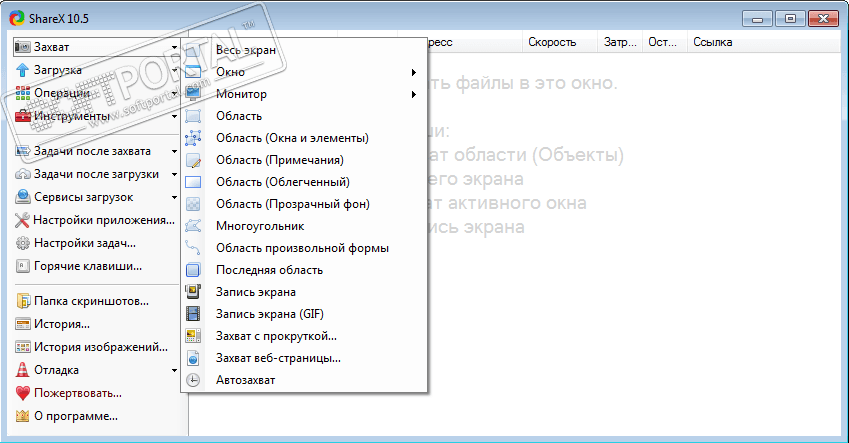Screen dimensions: 849x443
Task: Click the Инструменты red toolbox icon
Action: (23, 116)
